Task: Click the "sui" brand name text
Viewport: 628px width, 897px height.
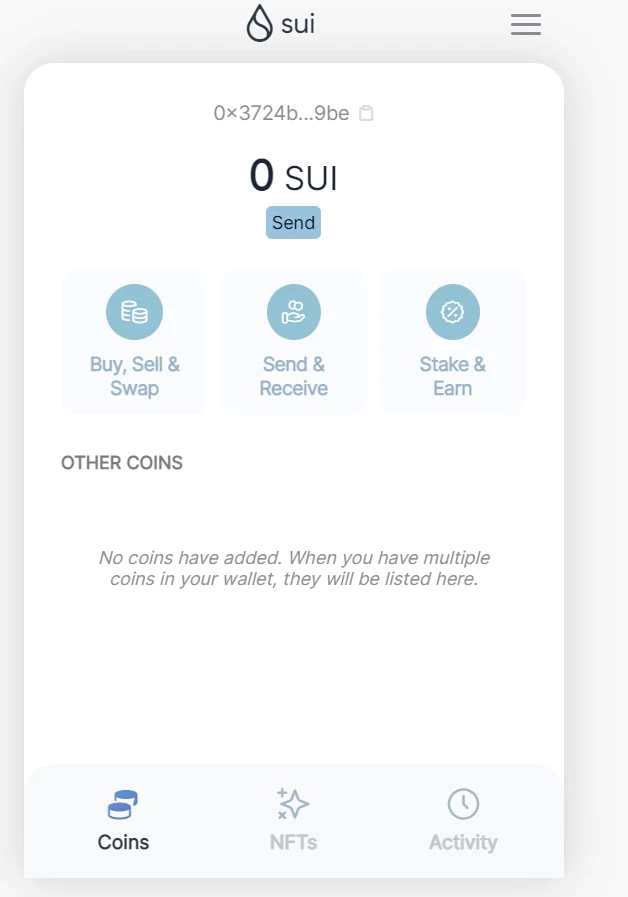Action: [298, 24]
